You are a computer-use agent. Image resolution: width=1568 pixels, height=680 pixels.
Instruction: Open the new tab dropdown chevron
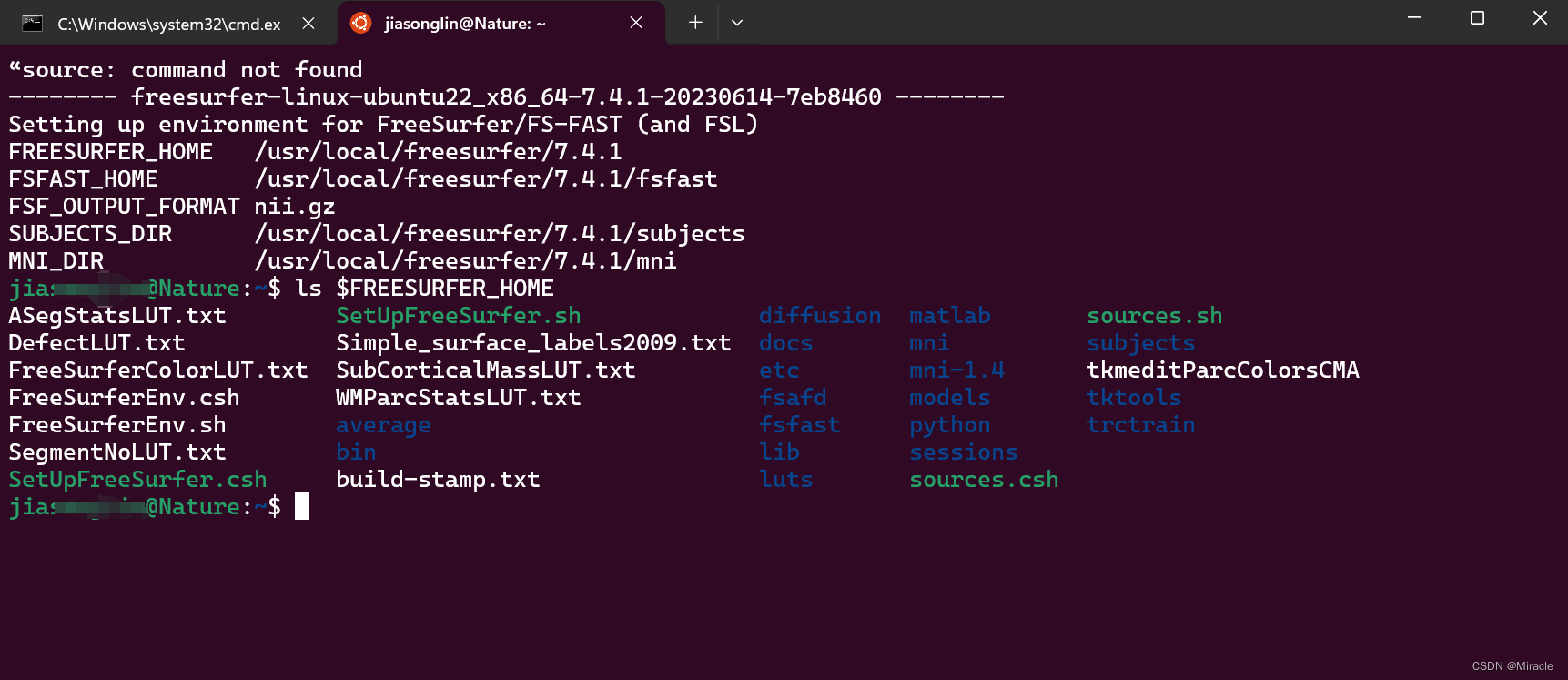pyautogui.click(x=736, y=23)
